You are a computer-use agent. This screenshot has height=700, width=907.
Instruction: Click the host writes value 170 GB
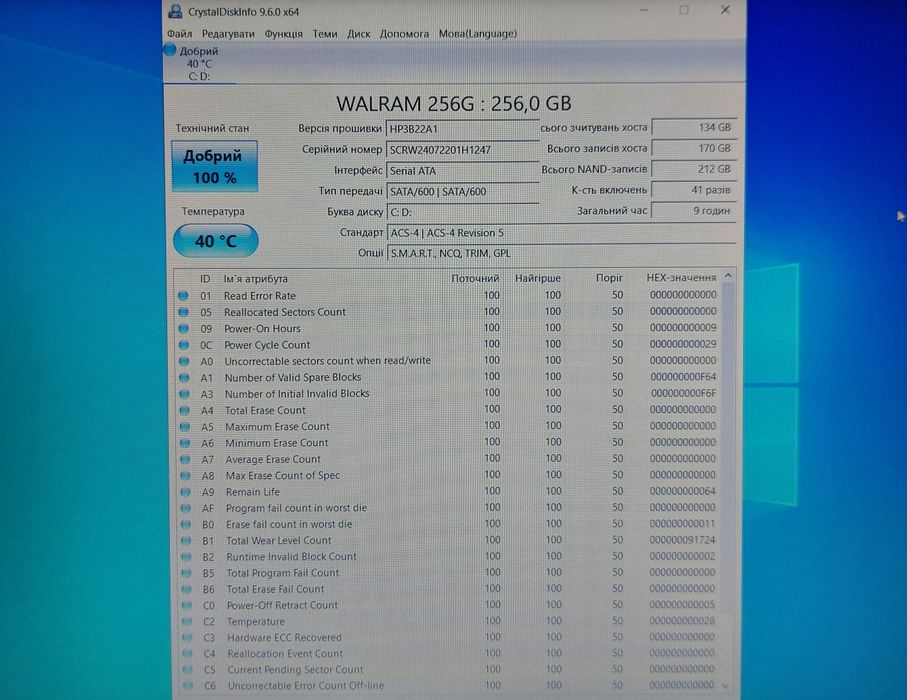tap(694, 148)
